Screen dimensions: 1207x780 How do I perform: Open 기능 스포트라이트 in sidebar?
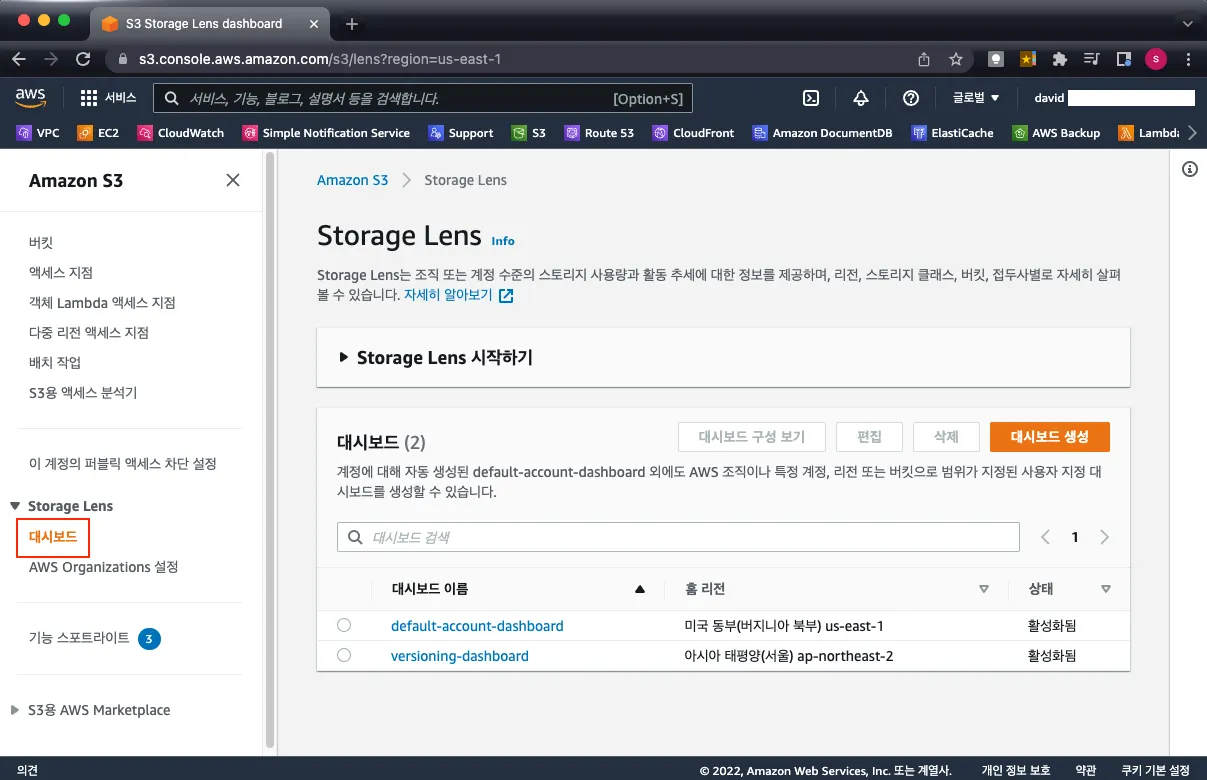pyautogui.click(x=79, y=638)
